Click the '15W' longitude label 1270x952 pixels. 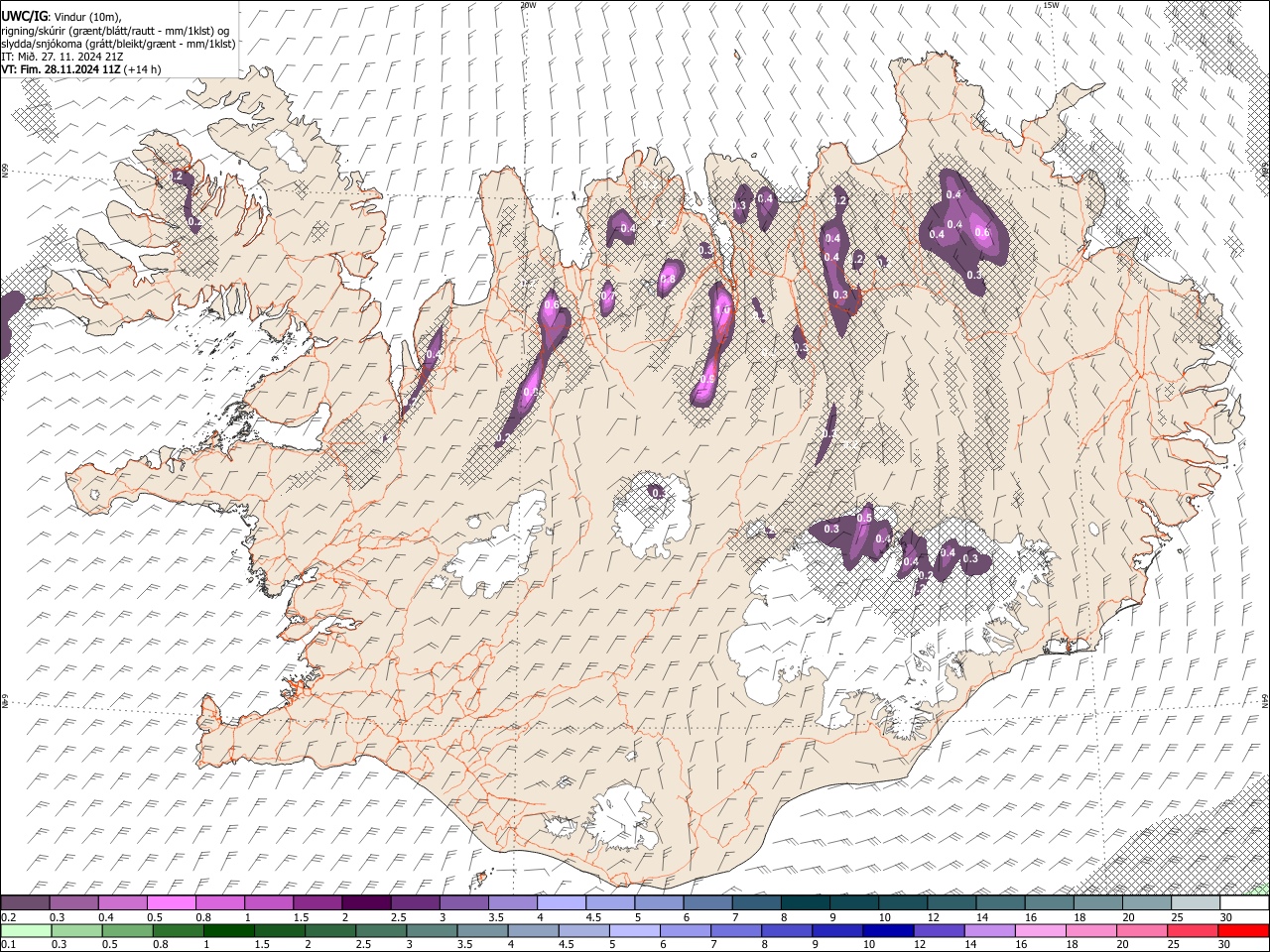[x=1051, y=4]
